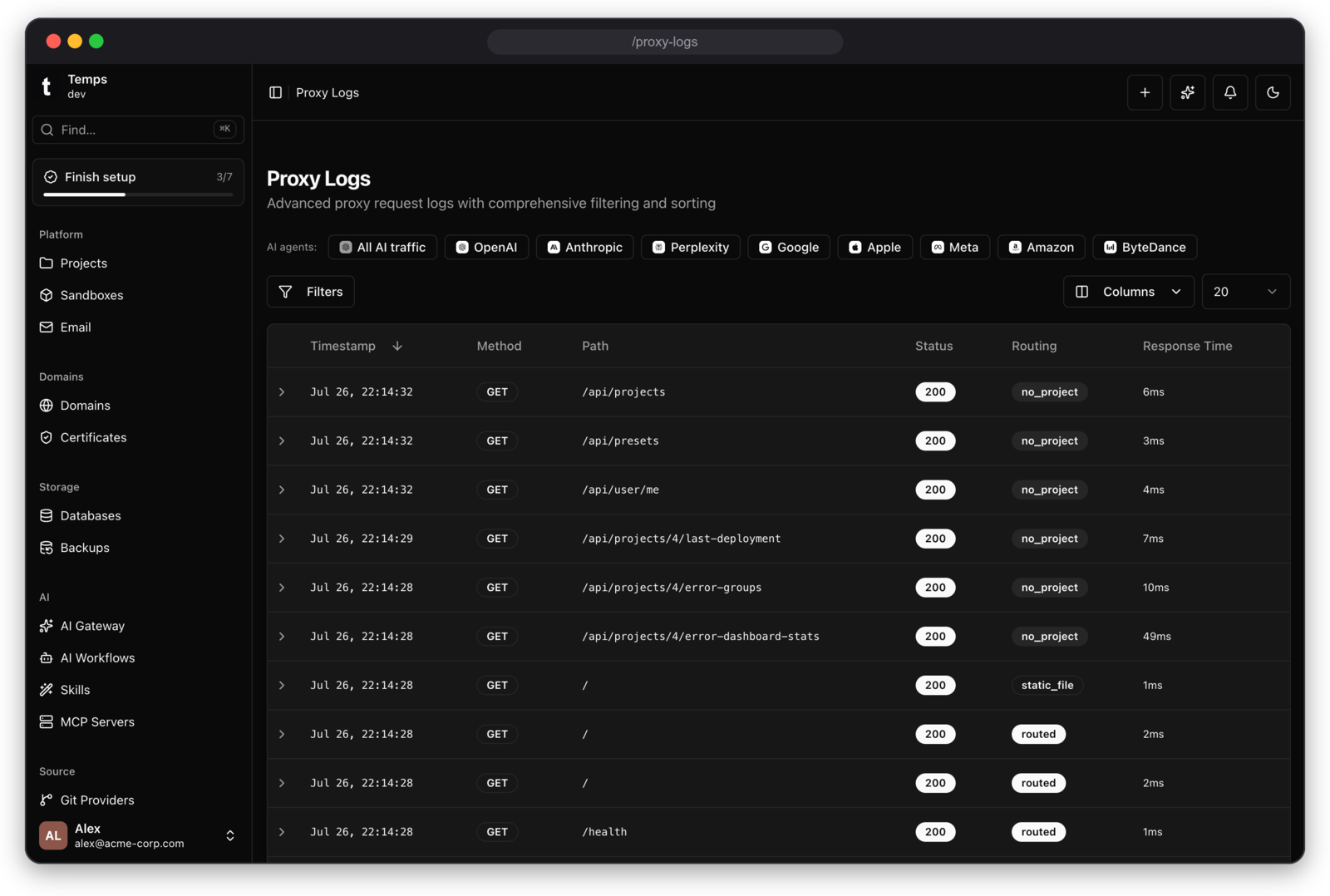This screenshot has width=1330, height=896.
Task: Expand the /health log row
Action: (282, 832)
